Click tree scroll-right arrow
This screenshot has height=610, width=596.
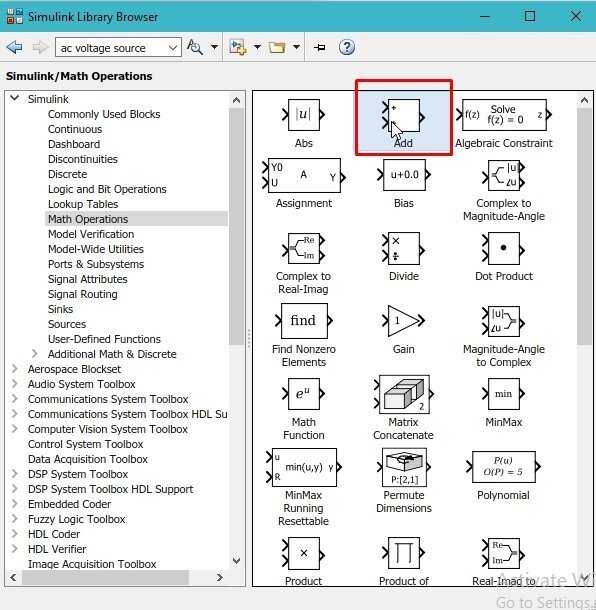[x=219, y=577]
